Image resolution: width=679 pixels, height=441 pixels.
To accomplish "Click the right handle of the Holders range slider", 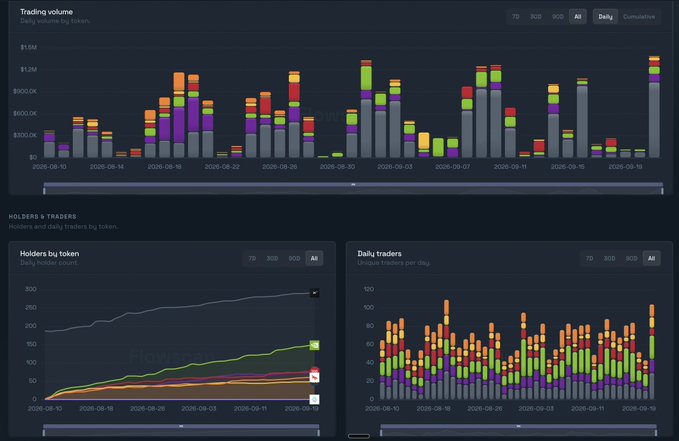I will [x=319, y=432].
